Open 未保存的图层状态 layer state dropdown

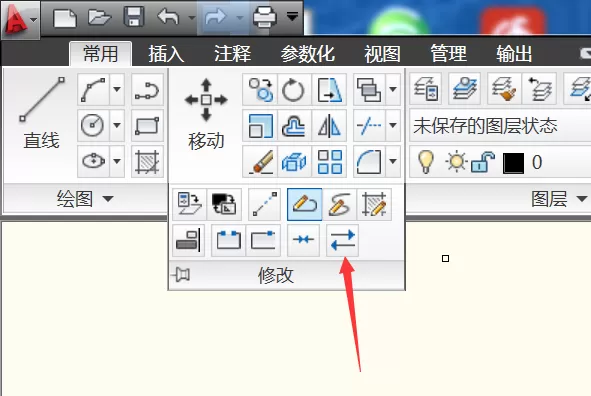(501, 125)
